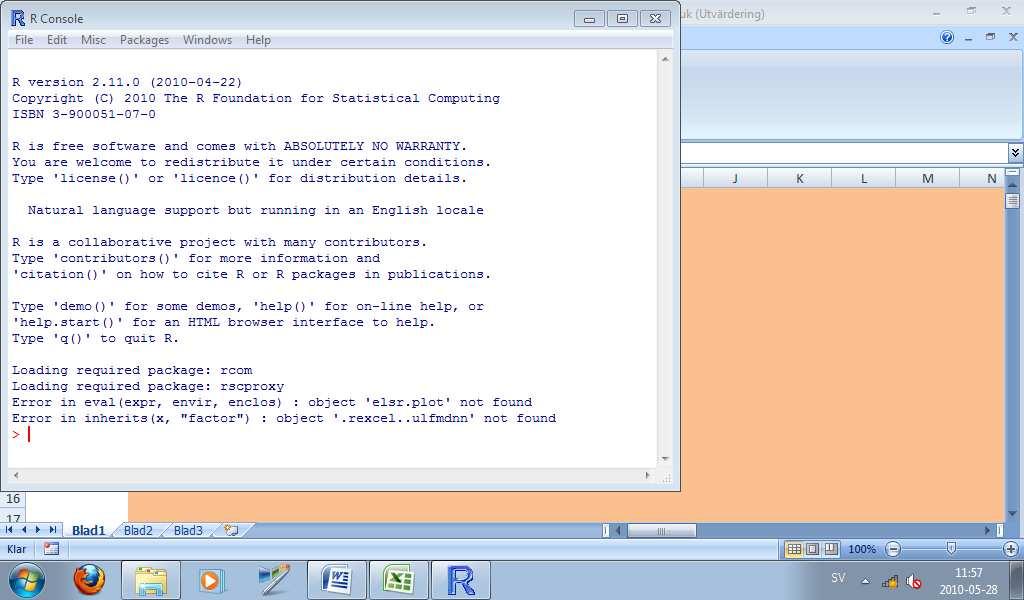1024x600 pixels.
Task: Open the zoom dialog via 100% label
Action: (x=862, y=549)
